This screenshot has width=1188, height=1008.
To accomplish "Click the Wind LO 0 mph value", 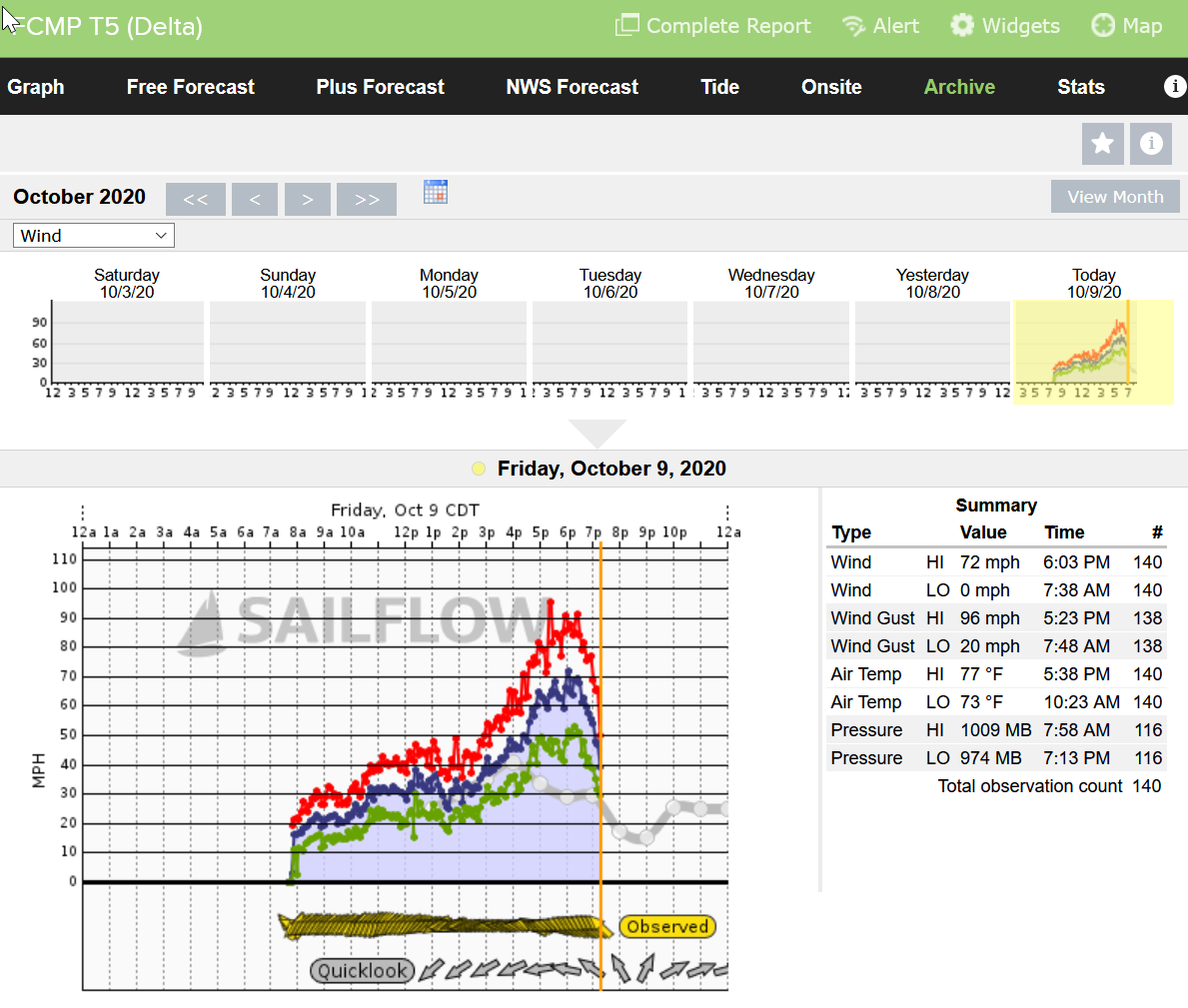I will 985,590.
